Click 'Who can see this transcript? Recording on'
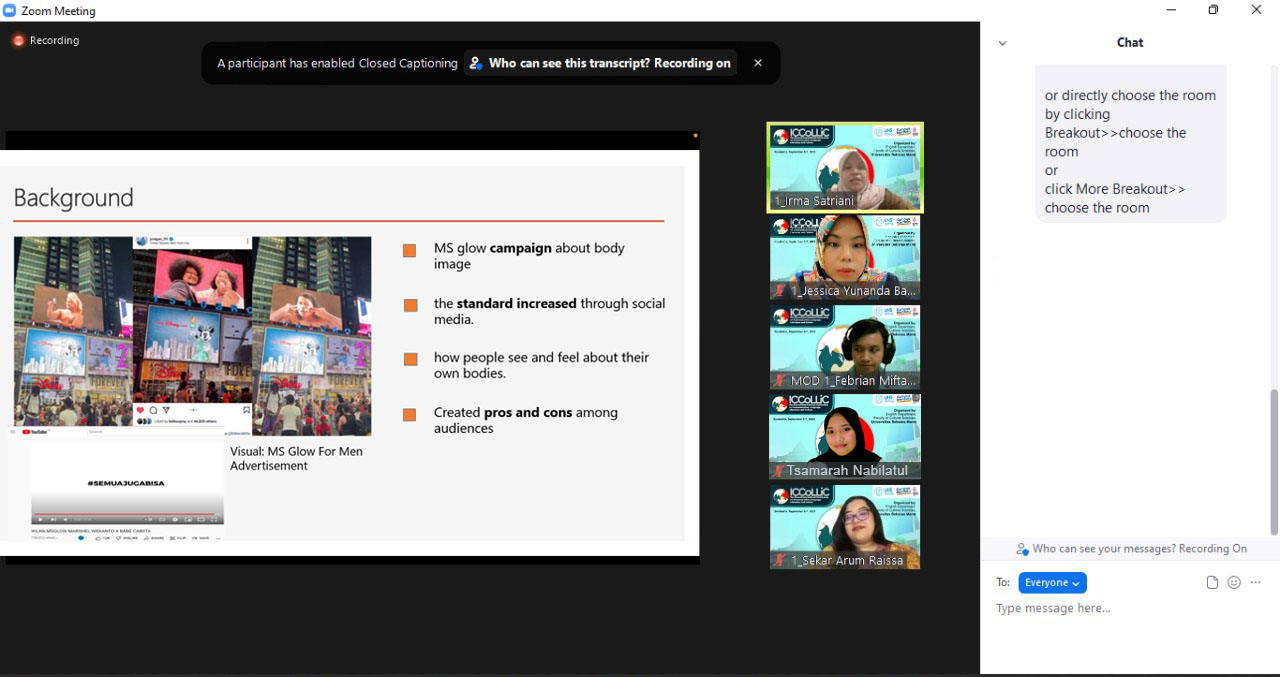 (x=600, y=63)
